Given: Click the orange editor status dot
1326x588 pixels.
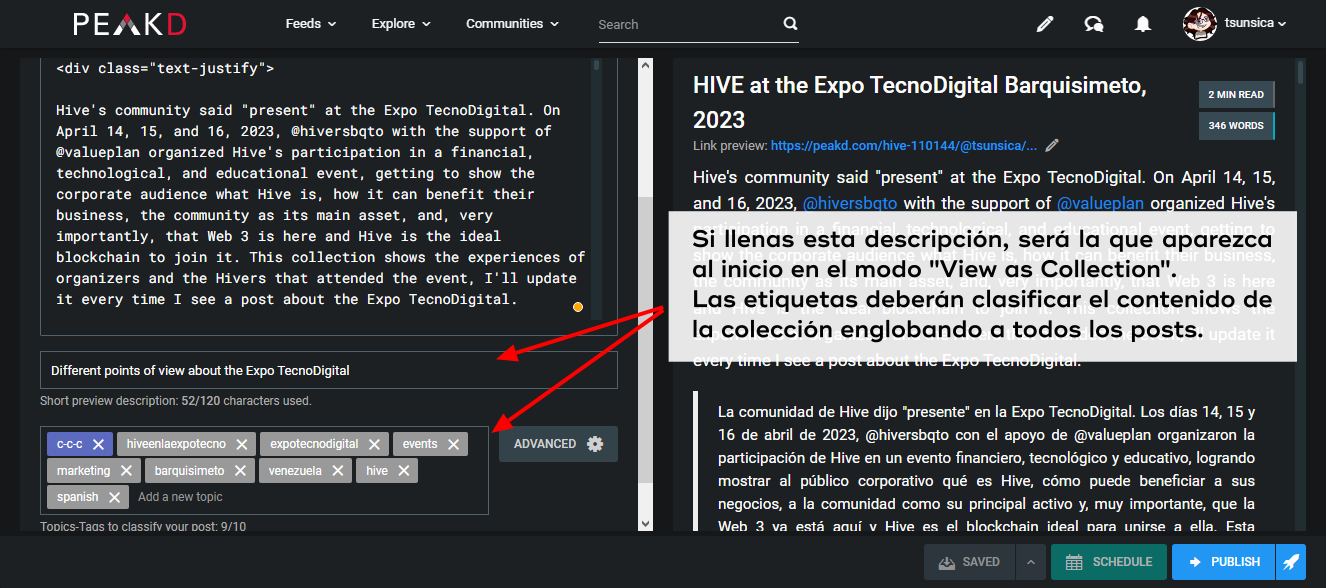Looking at the screenshot, I should (578, 307).
